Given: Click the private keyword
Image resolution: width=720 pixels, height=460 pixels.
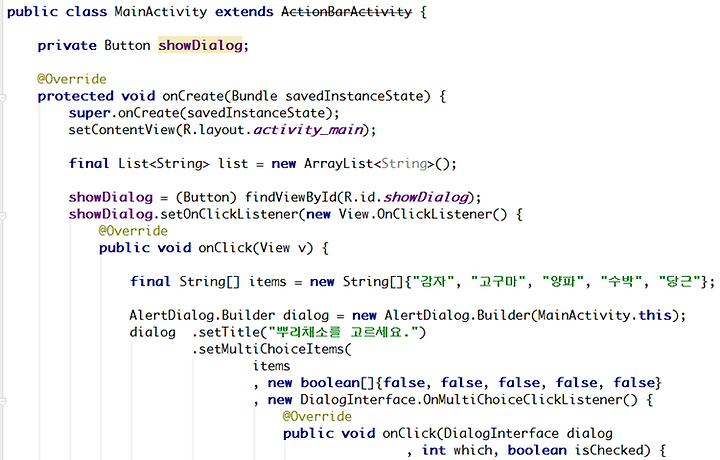Looking at the screenshot, I should point(67,45).
